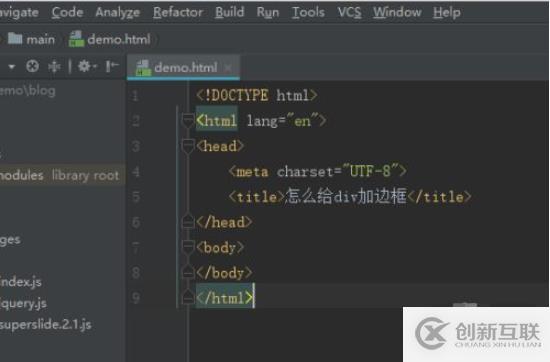Click the <!DOCTYPE html> line
550x362 pixels.
click(257, 95)
